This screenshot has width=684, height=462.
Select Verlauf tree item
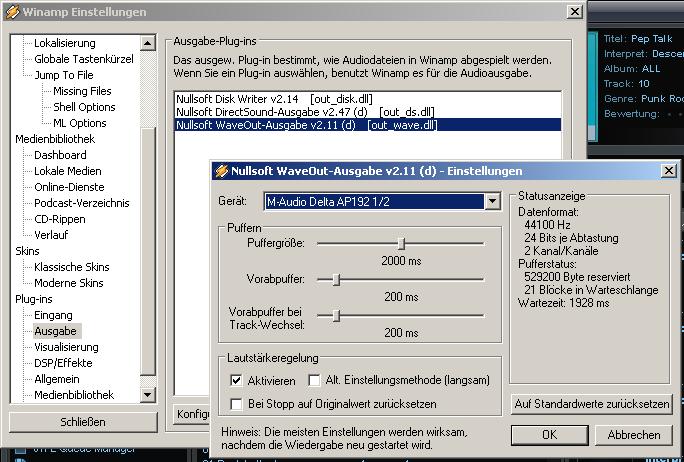(x=51, y=235)
